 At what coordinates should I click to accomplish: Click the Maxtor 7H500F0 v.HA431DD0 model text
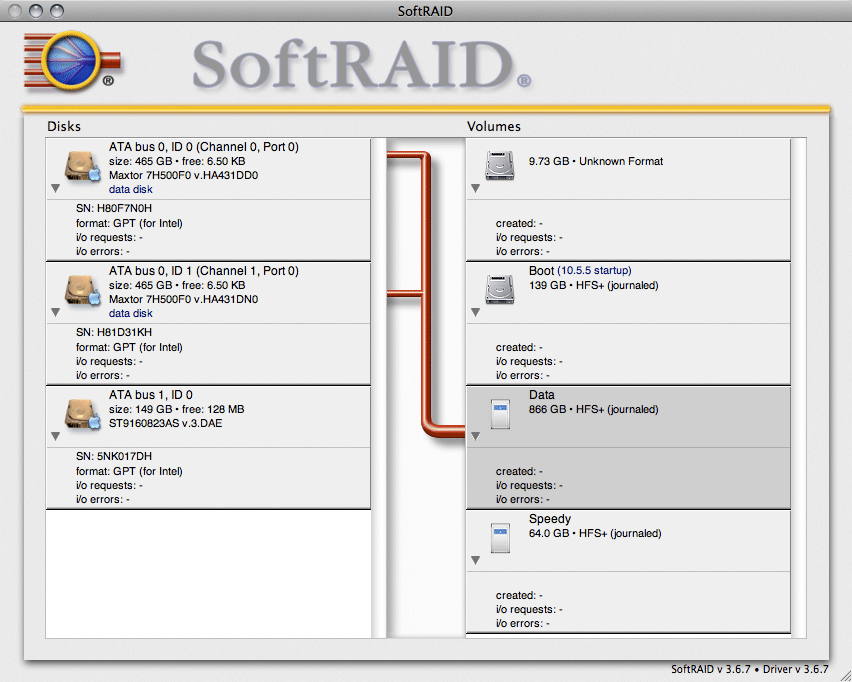pos(183,175)
